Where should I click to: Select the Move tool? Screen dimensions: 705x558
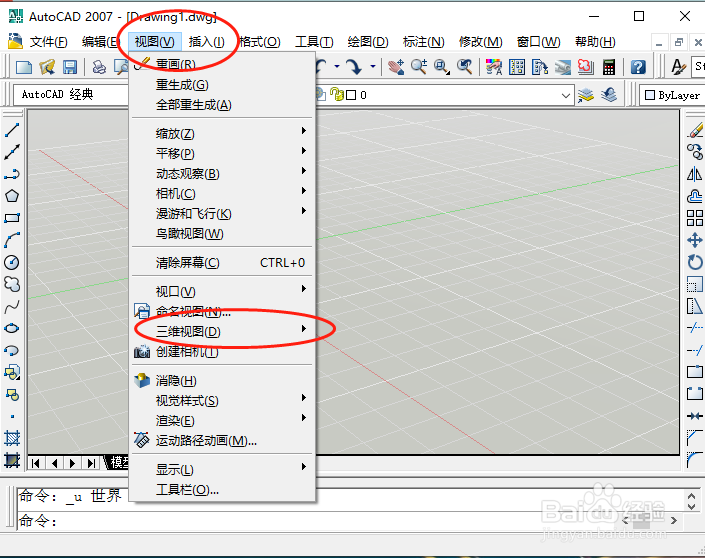[x=695, y=240]
